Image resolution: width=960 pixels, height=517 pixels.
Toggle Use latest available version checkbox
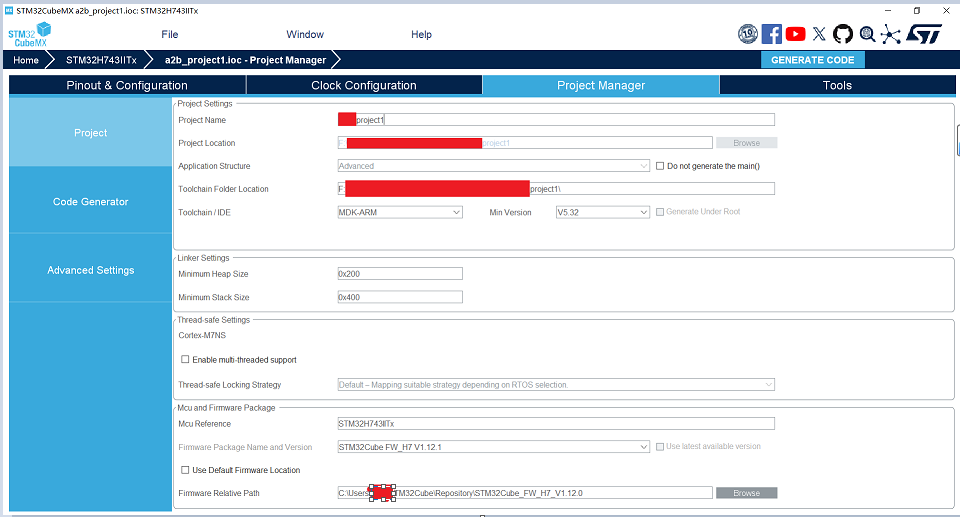660,447
